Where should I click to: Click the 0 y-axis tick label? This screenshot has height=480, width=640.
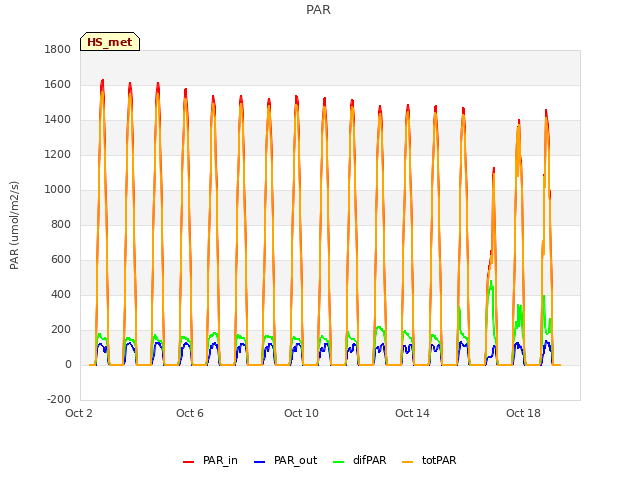pos(68,364)
